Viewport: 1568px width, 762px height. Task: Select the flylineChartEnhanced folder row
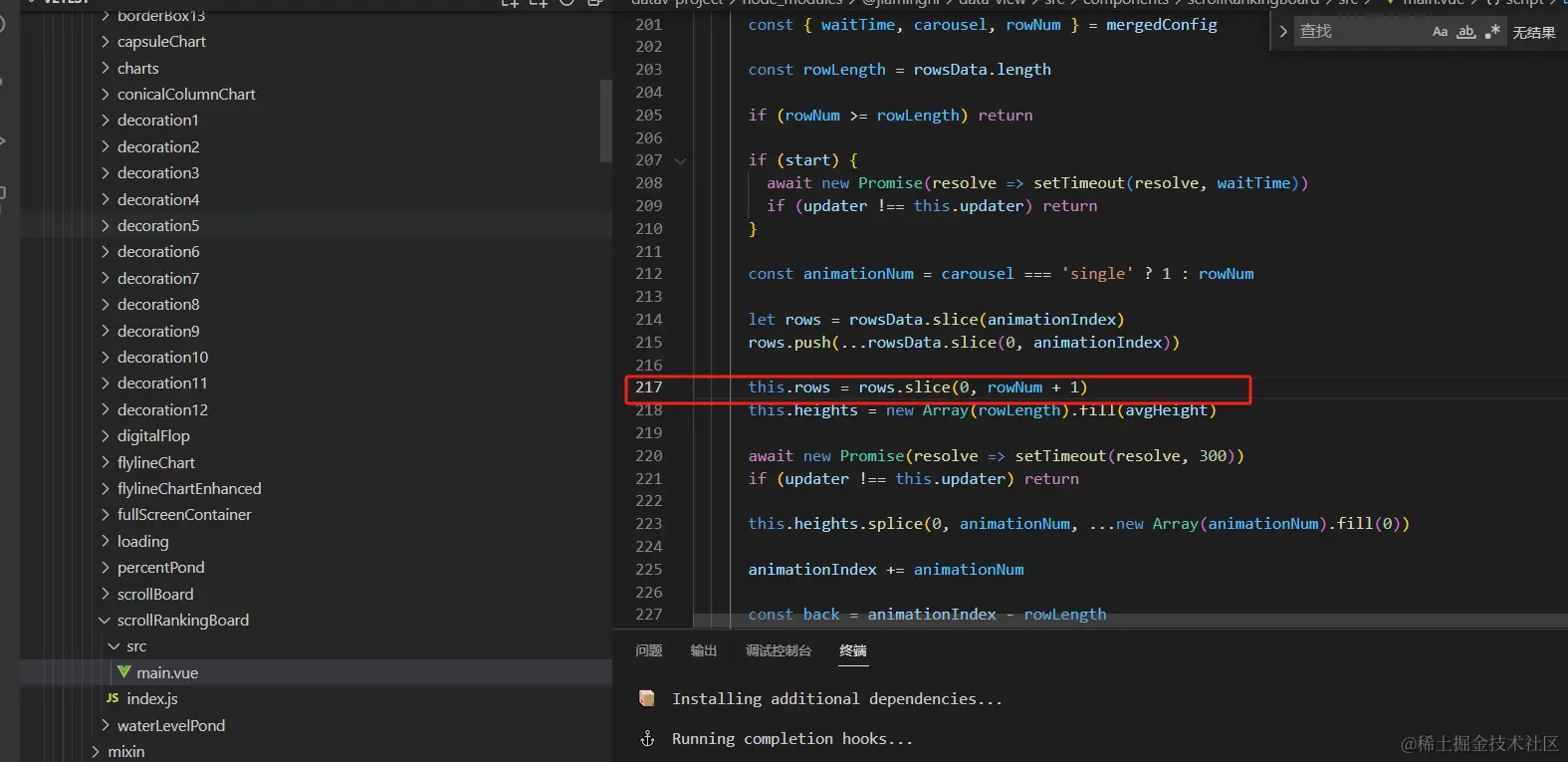click(316, 488)
